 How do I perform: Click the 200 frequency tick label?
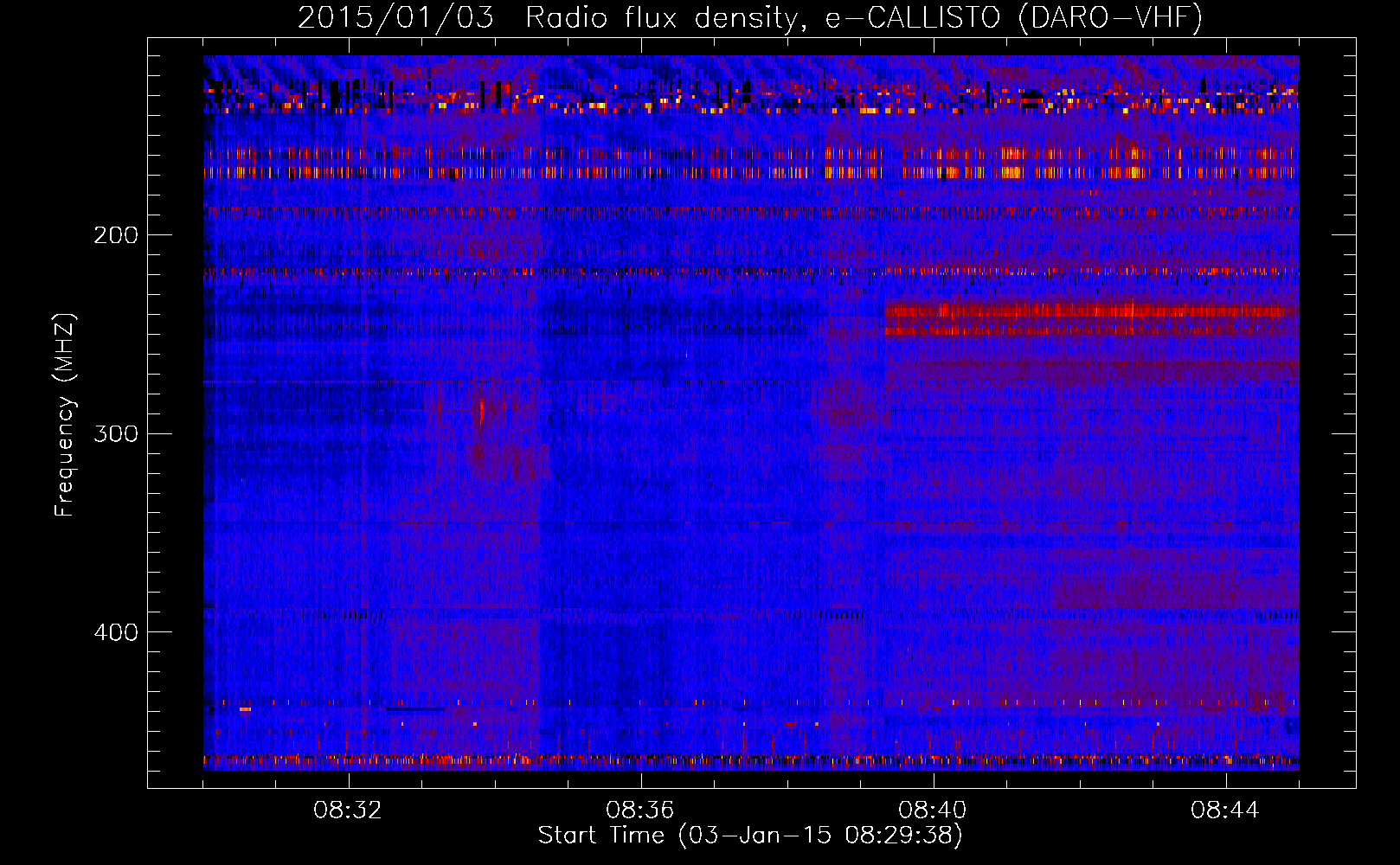coord(116,235)
